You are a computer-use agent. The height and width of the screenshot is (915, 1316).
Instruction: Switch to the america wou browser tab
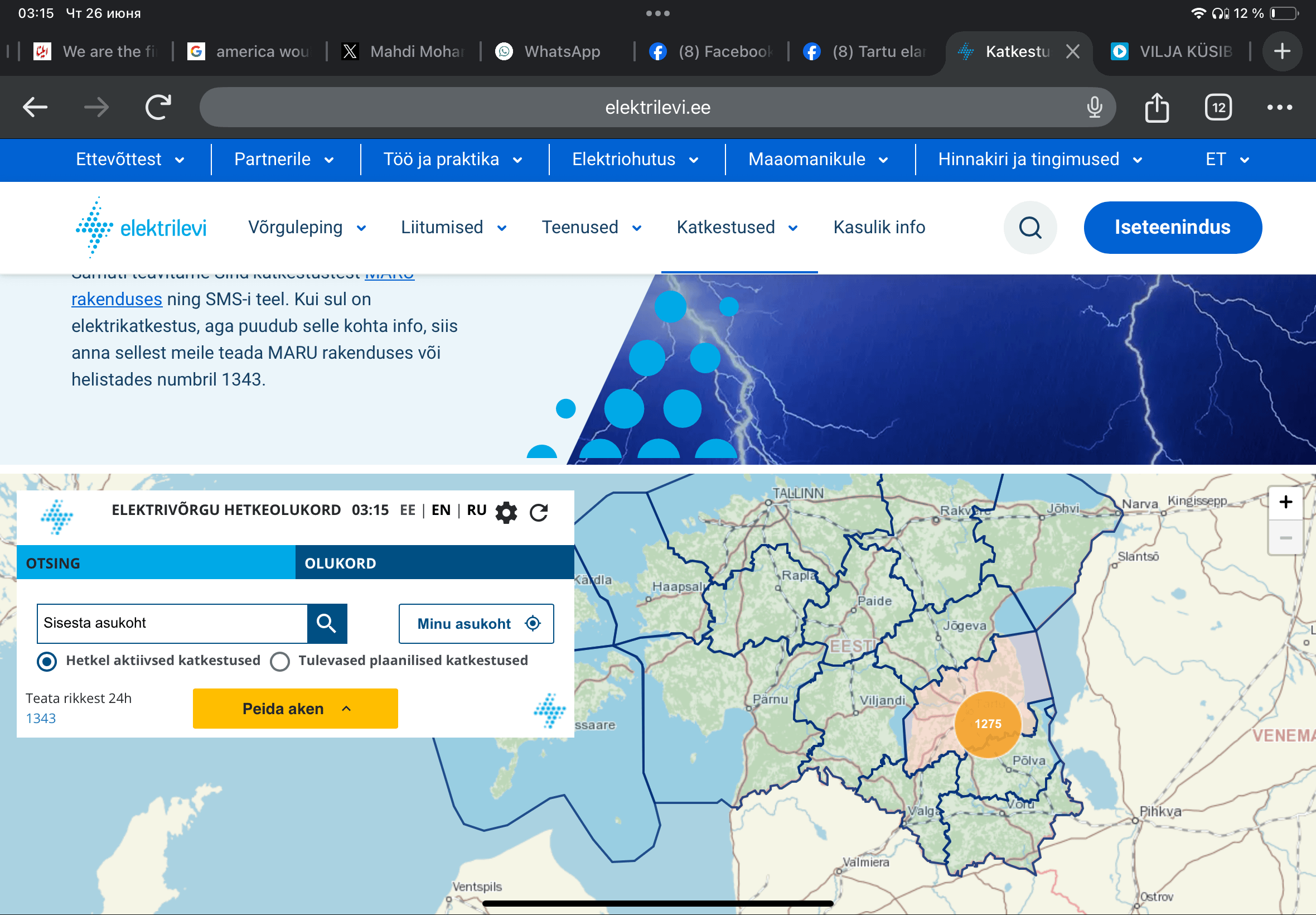tap(249, 51)
